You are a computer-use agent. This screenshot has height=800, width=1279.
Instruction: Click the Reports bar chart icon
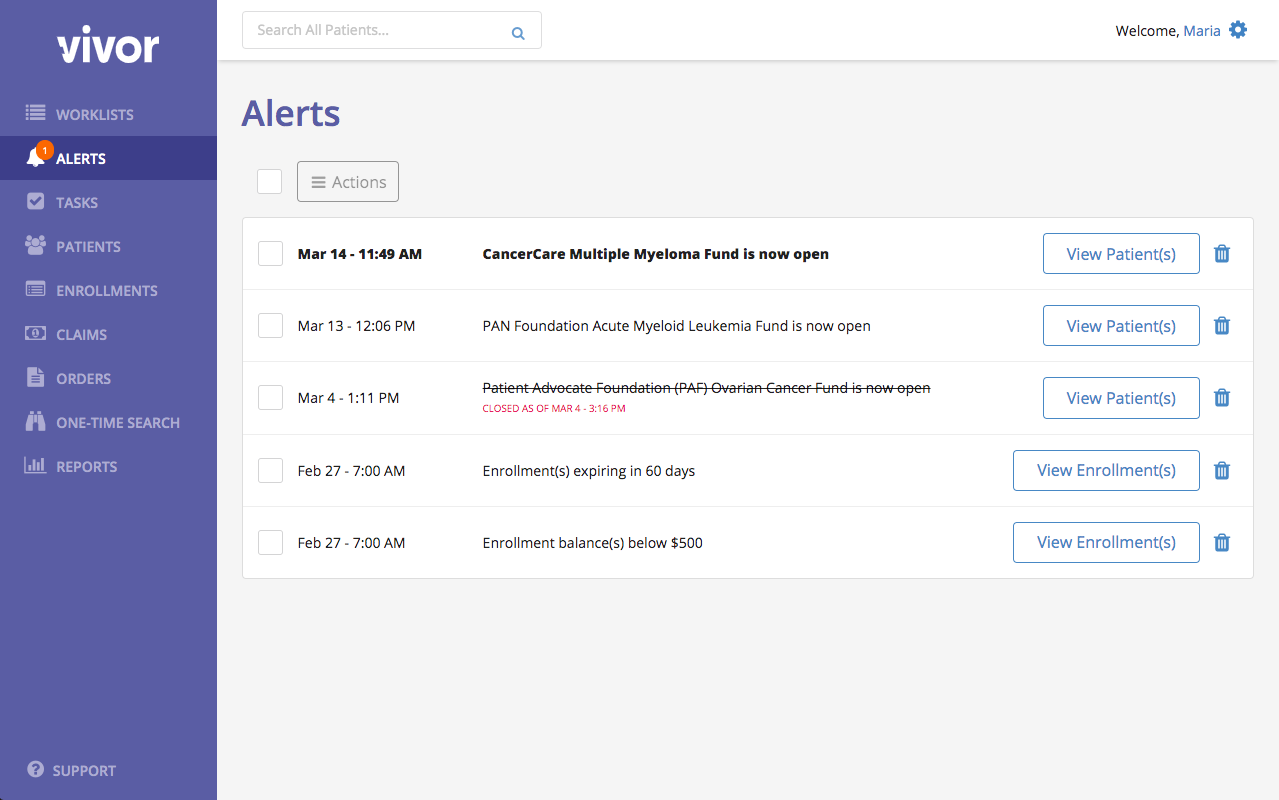[36, 465]
